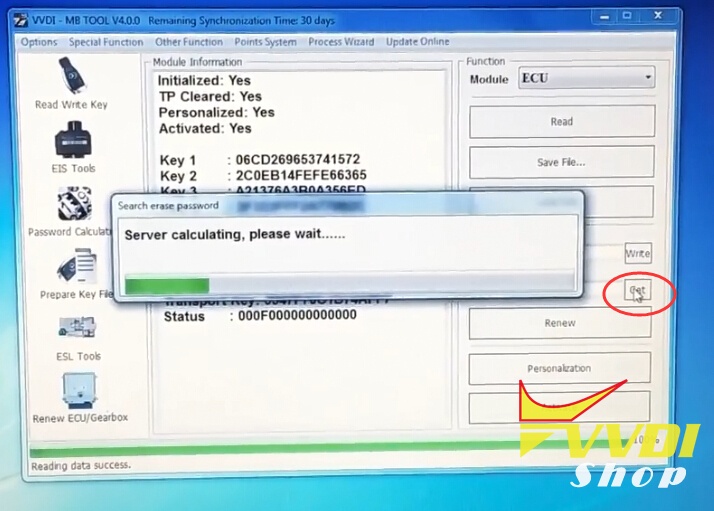Screen dimensions: 714x511
Task: Select the Key 1 value 06CD269653741572
Action: click(x=298, y=159)
